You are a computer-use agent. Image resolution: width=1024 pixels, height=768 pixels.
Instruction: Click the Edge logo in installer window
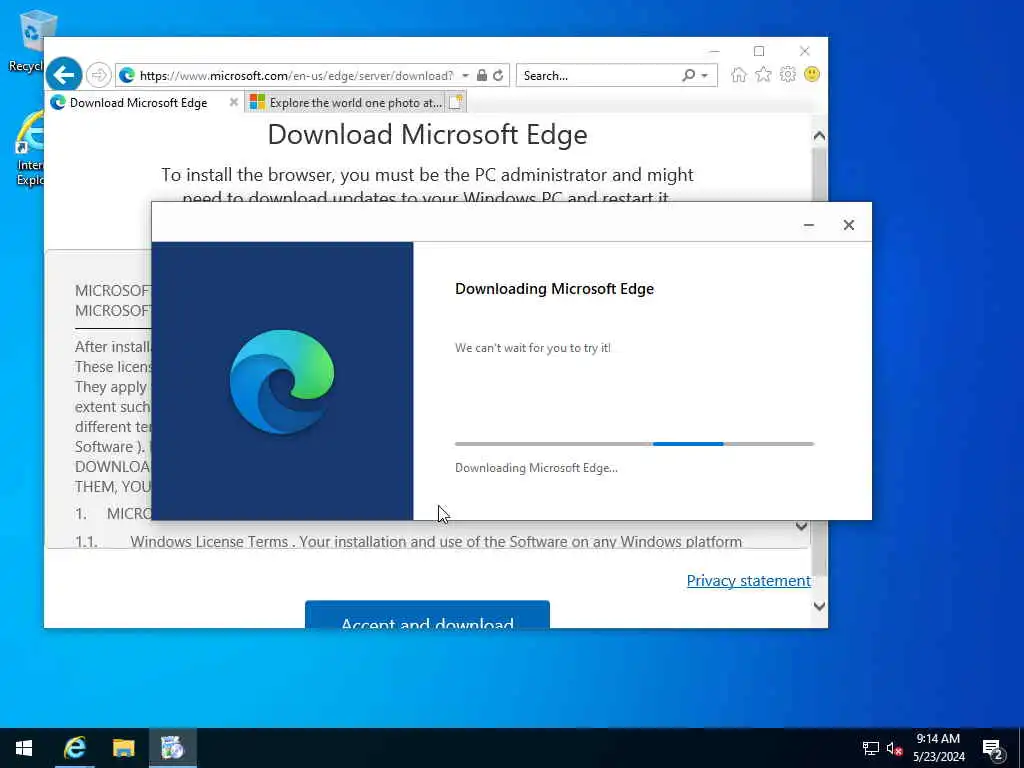pyautogui.click(x=281, y=381)
